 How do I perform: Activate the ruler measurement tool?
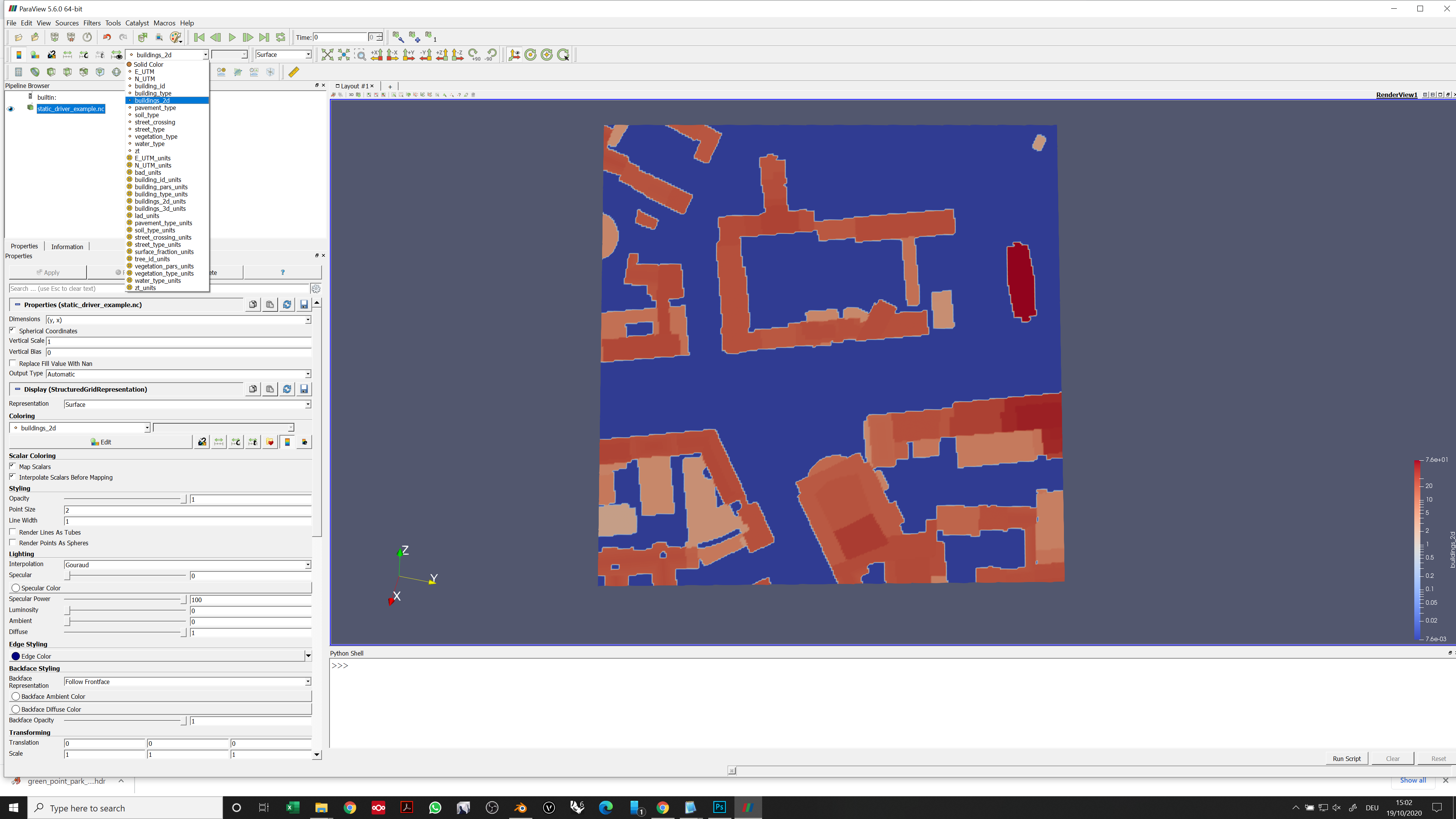tap(293, 72)
